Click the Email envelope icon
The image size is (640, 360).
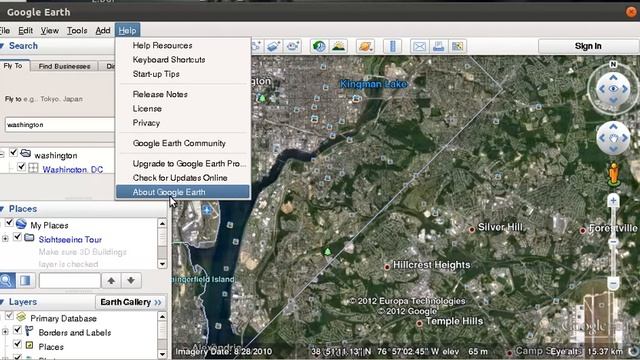419,46
